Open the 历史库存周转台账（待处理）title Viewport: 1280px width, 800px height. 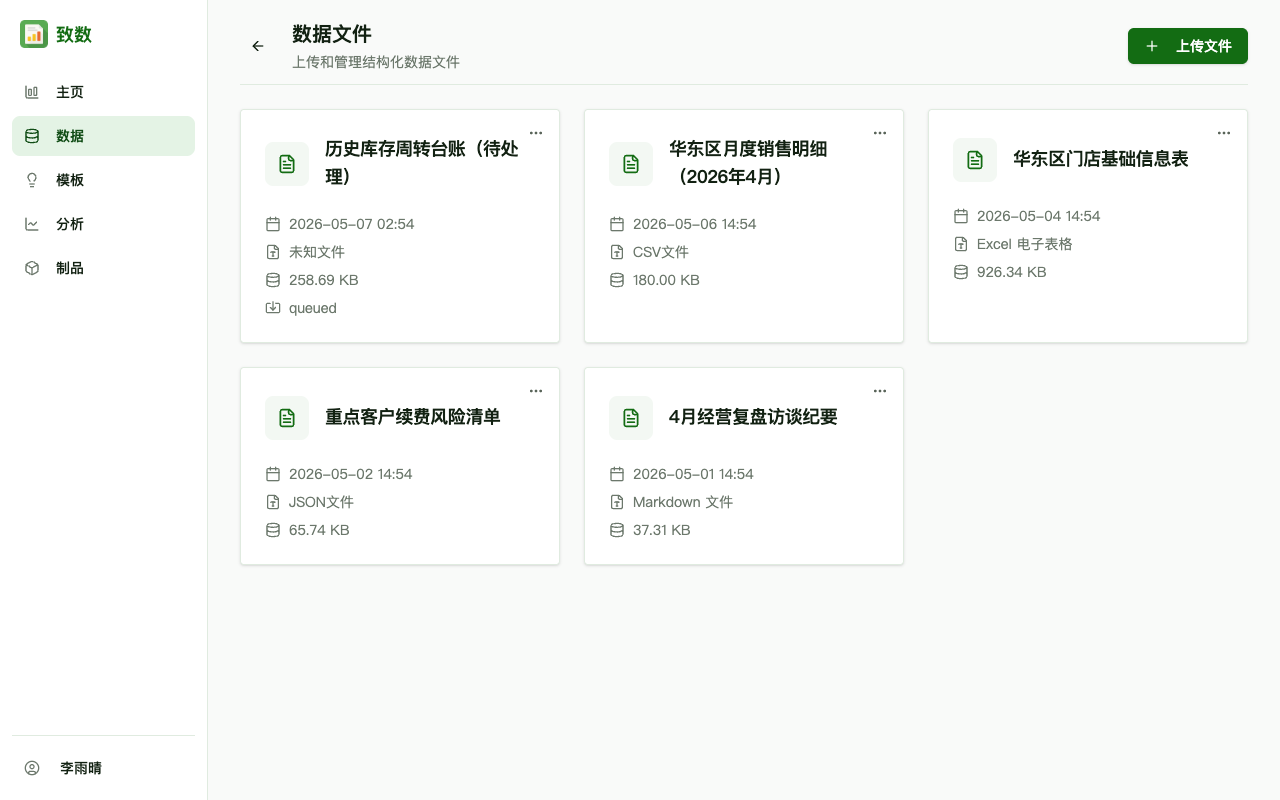click(422, 163)
